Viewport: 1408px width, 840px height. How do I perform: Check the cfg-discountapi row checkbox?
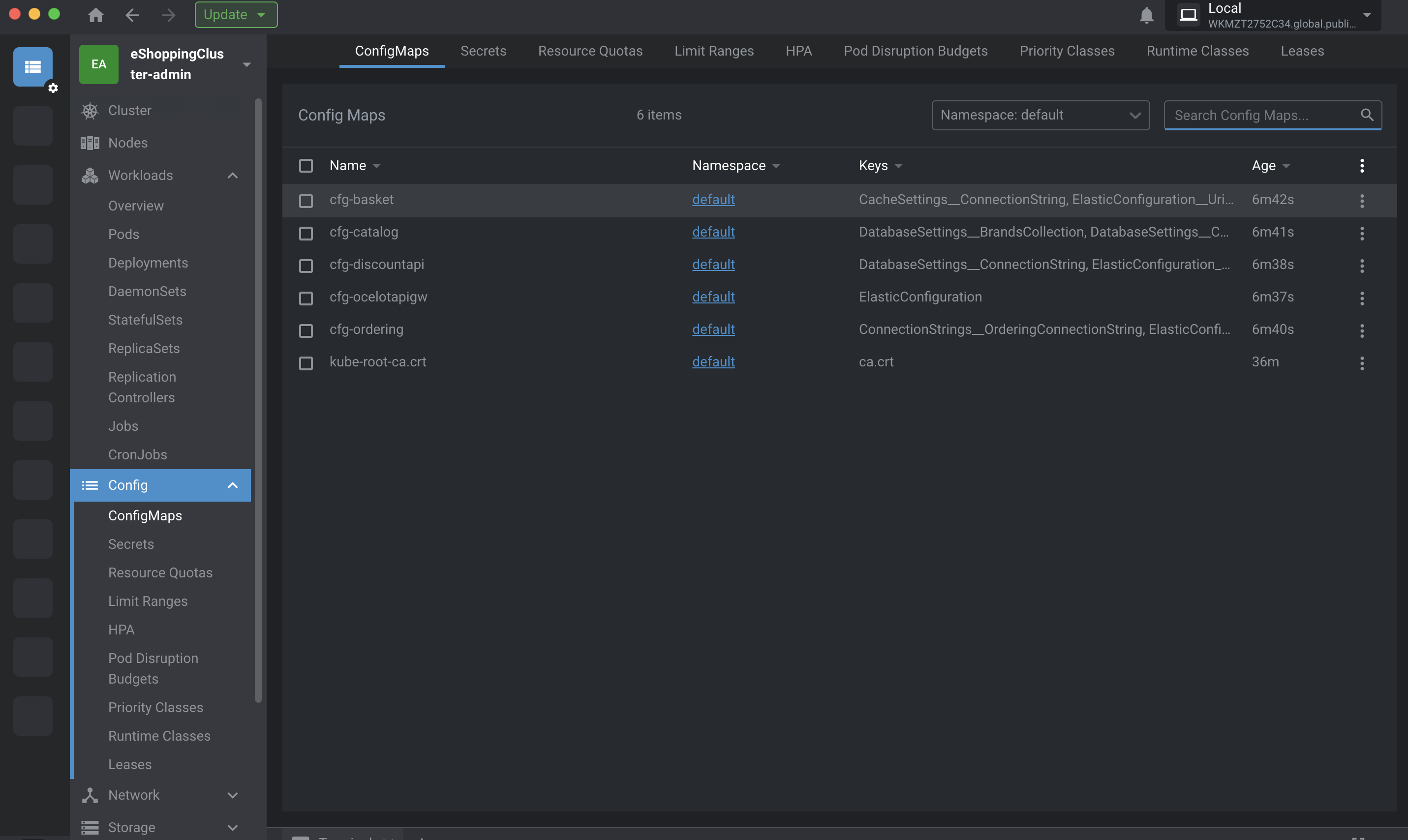[306, 266]
